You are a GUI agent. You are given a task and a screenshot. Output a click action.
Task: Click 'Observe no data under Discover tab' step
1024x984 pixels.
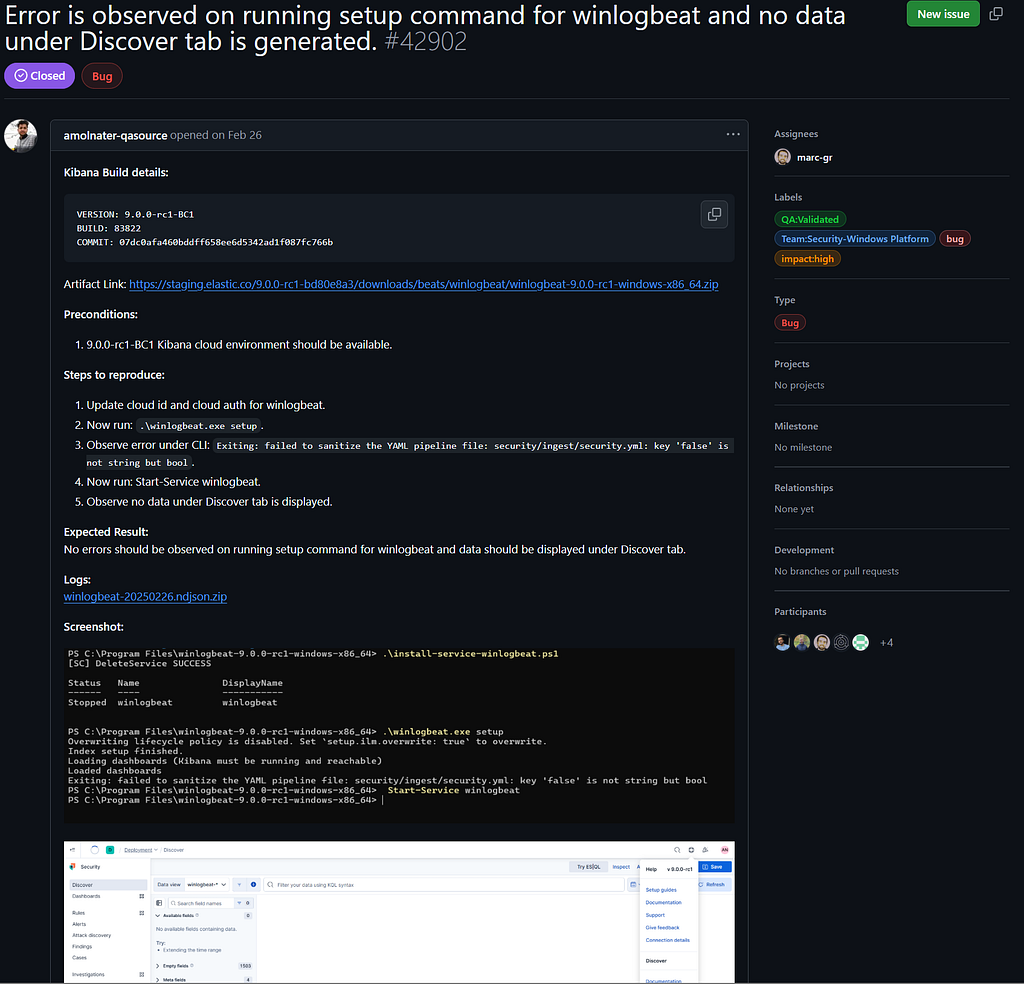click(x=210, y=501)
